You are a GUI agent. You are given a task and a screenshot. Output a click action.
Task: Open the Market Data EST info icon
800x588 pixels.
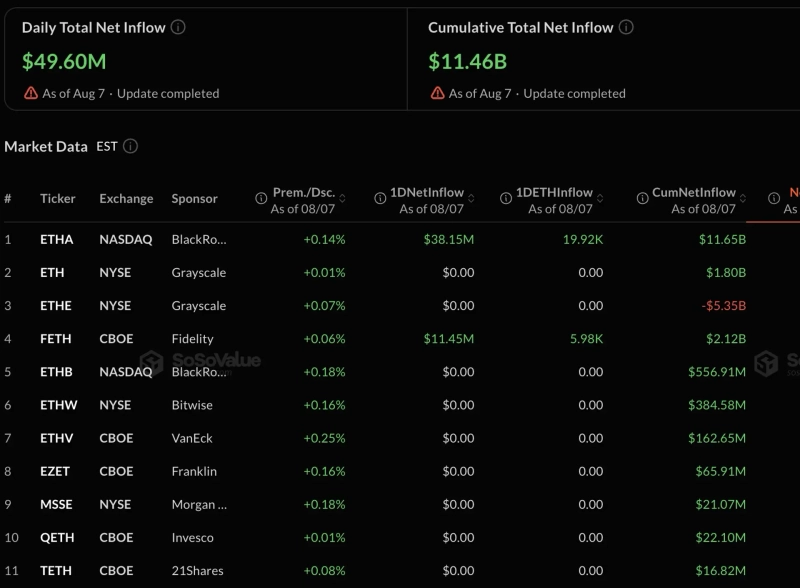click(131, 146)
